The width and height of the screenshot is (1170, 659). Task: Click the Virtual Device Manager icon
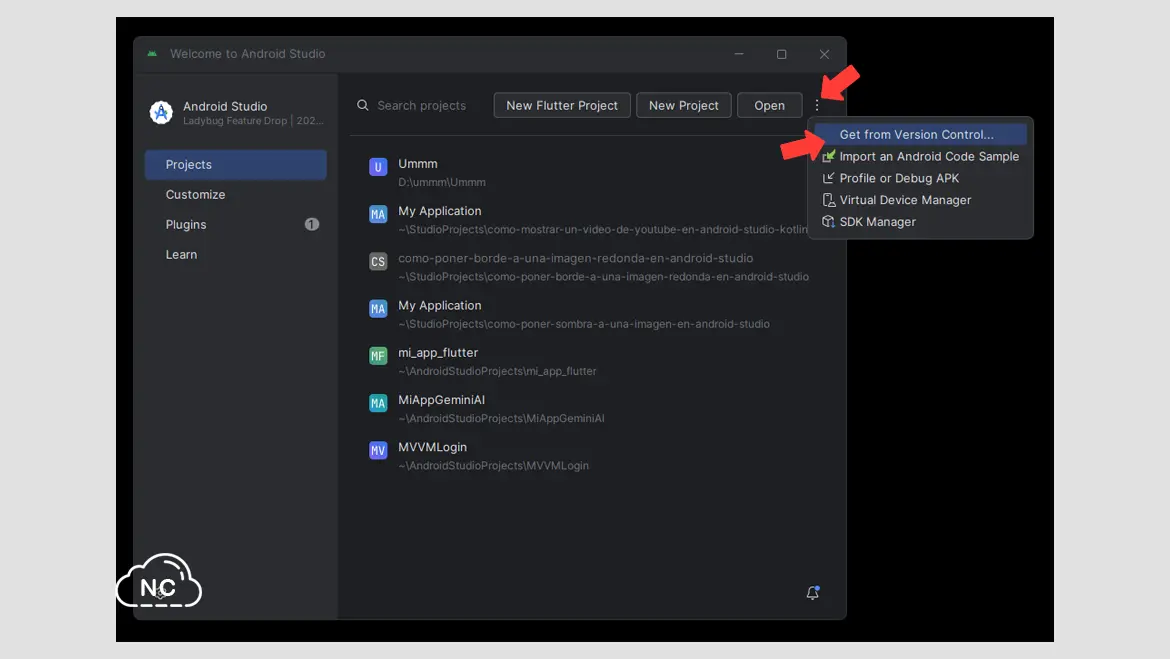pyautogui.click(x=828, y=200)
